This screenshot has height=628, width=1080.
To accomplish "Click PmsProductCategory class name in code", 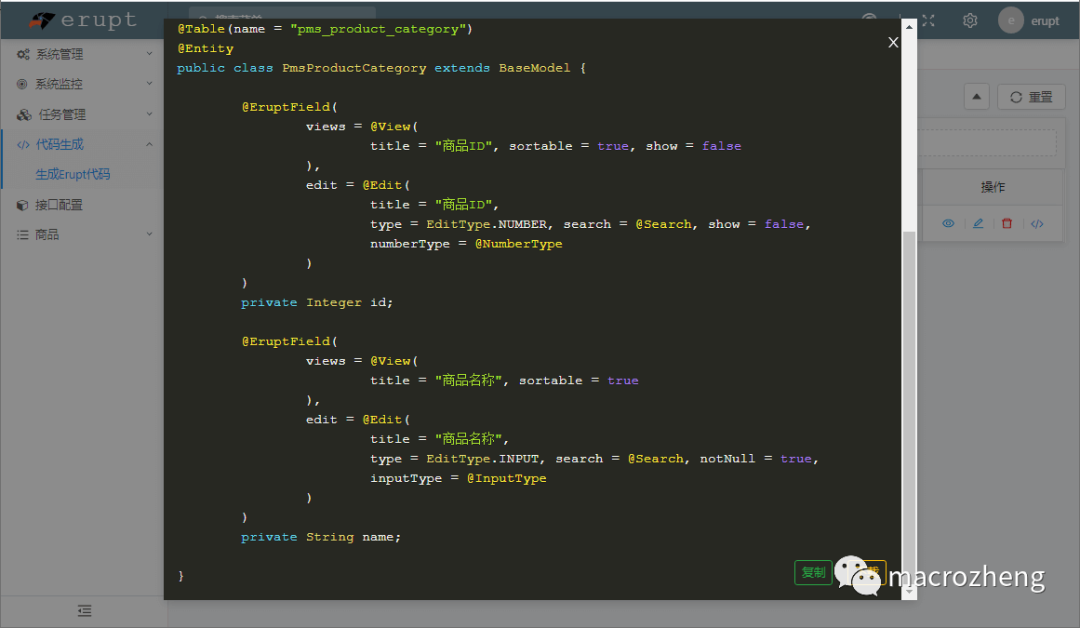I will pos(354,68).
